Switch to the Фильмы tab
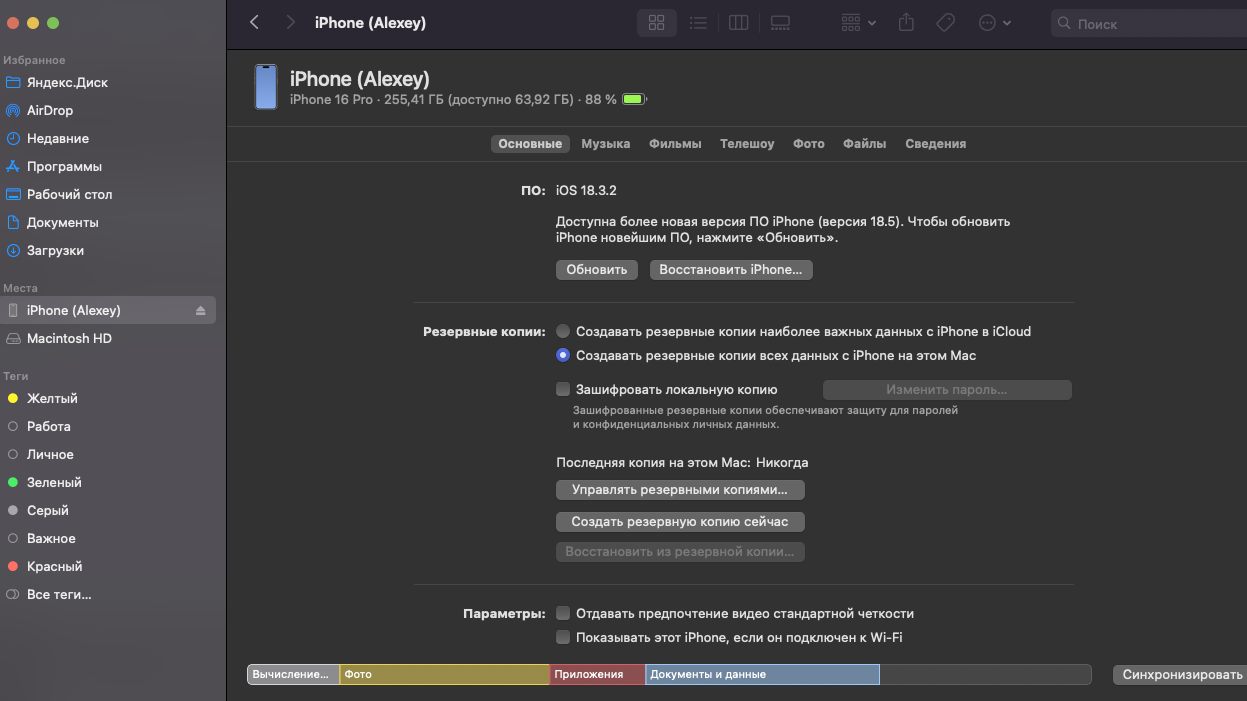Viewport: 1247px width, 701px height. pos(675,144)
